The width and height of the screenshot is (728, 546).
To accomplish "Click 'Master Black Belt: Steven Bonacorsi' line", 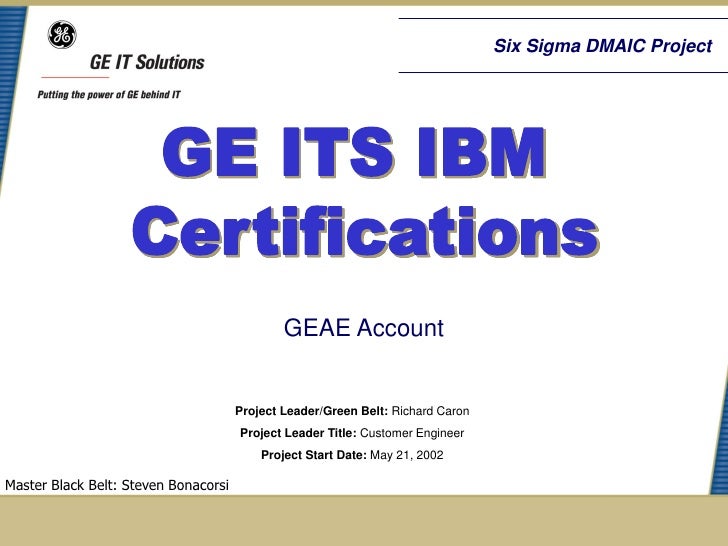I will tap(117, 485).
